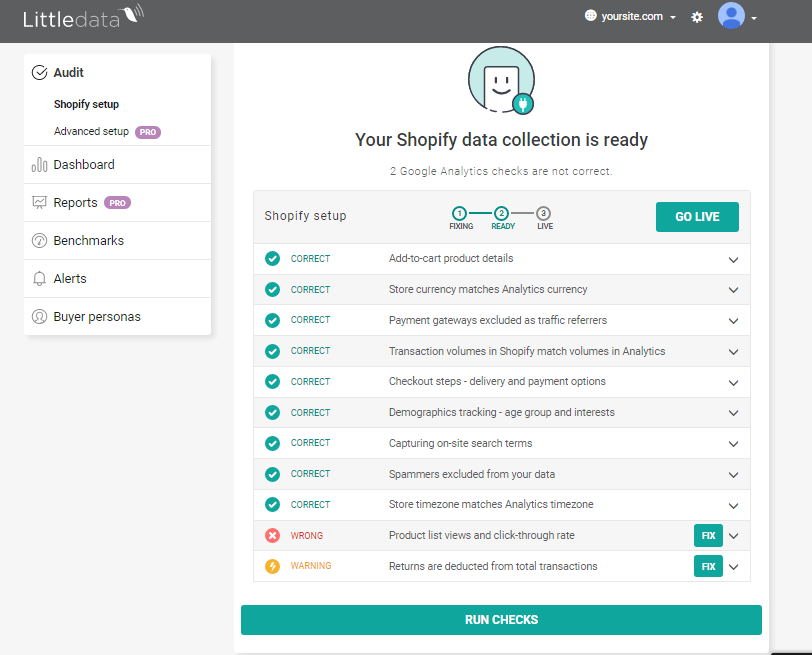Click the WARNING status label
812x655 pixels.
pyautogui.click(x=311, y=566)
